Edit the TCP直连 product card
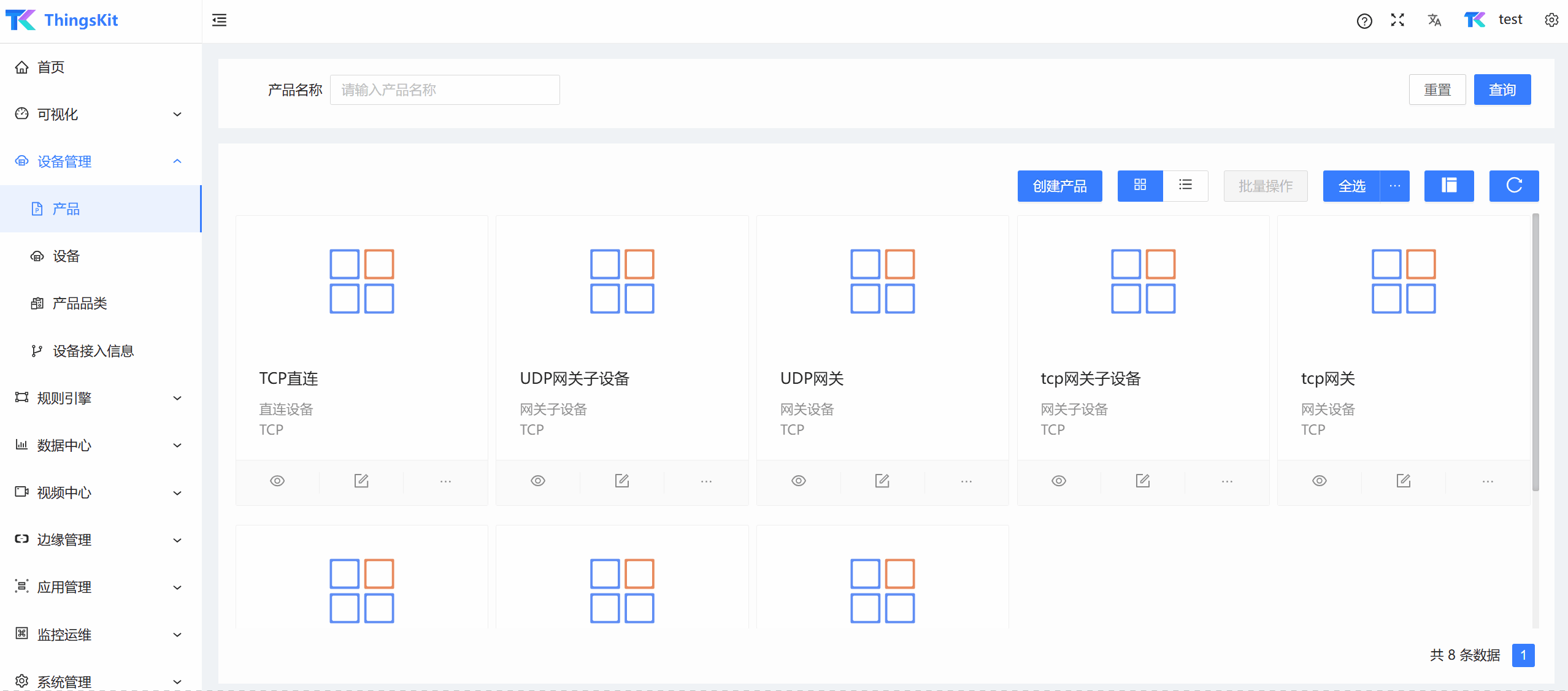This screenshot has width=1568, height=691. pos(361,481)
